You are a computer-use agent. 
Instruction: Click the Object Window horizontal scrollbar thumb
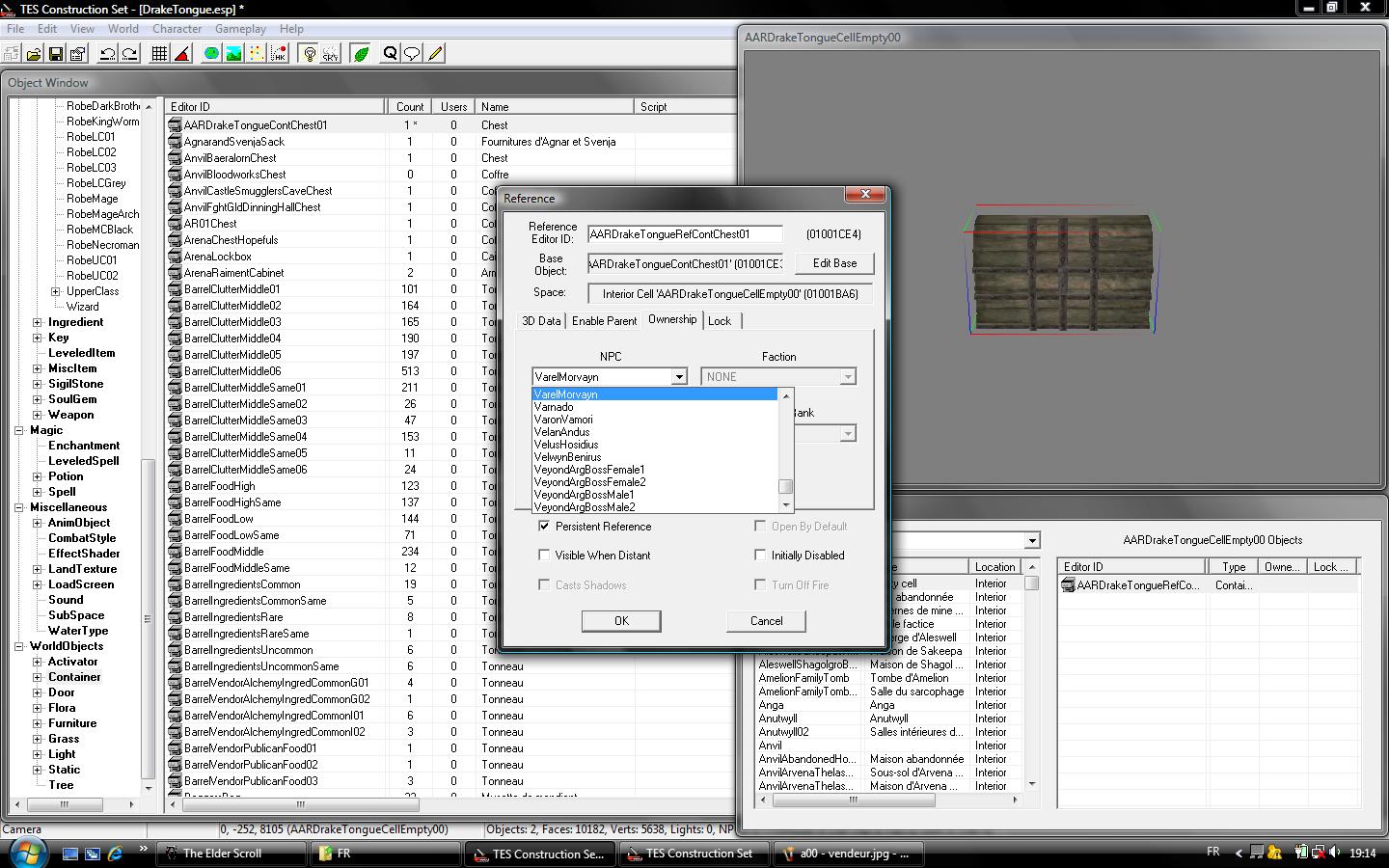pos(300,804)
